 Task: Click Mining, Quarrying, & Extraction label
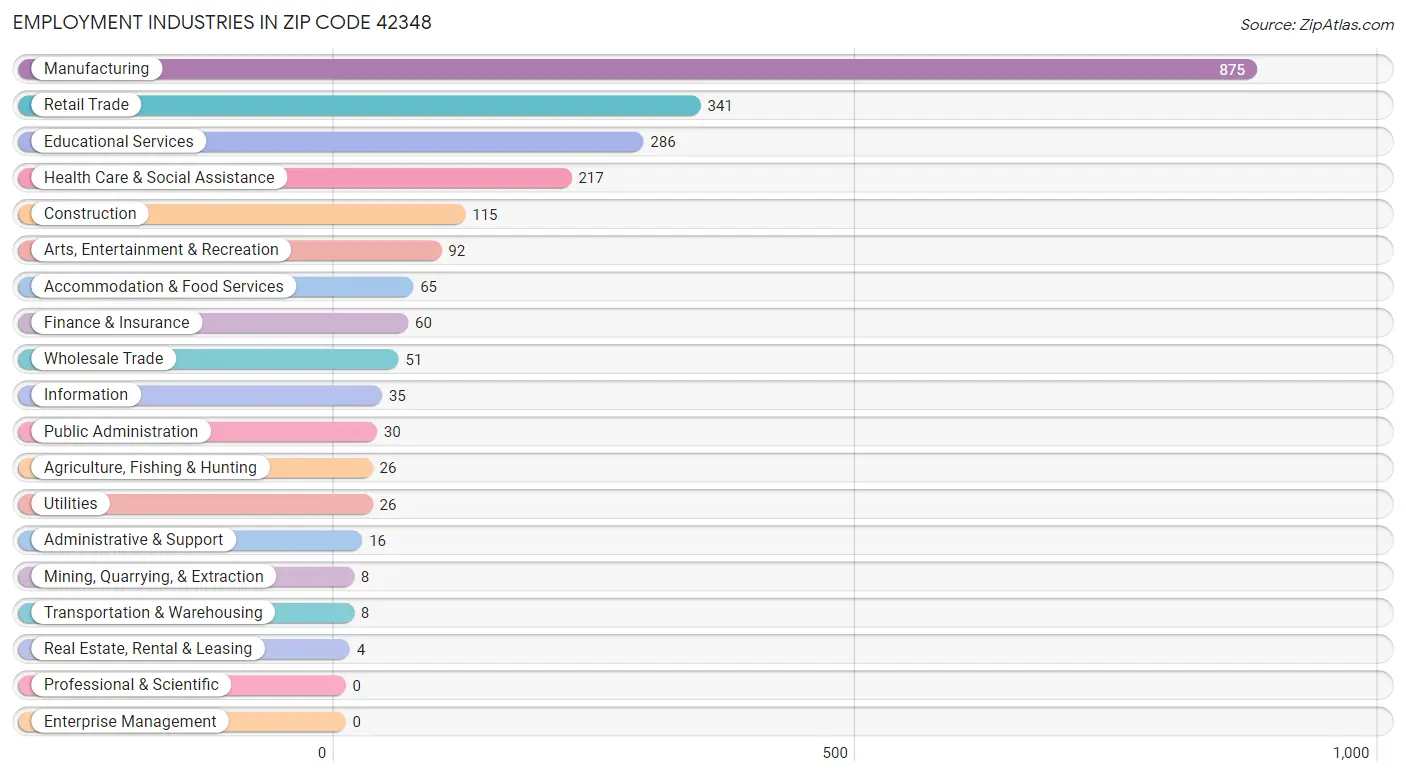click(x=154, y=576)
